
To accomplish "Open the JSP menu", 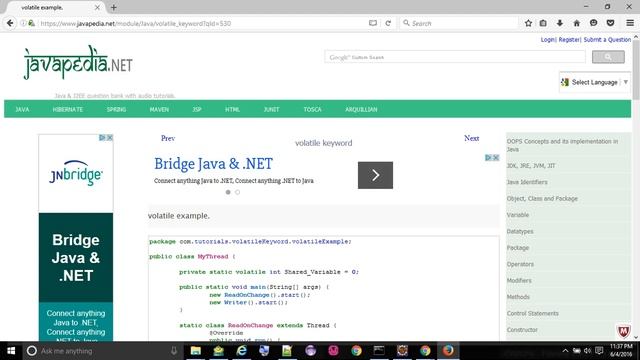I will (197, 109).
